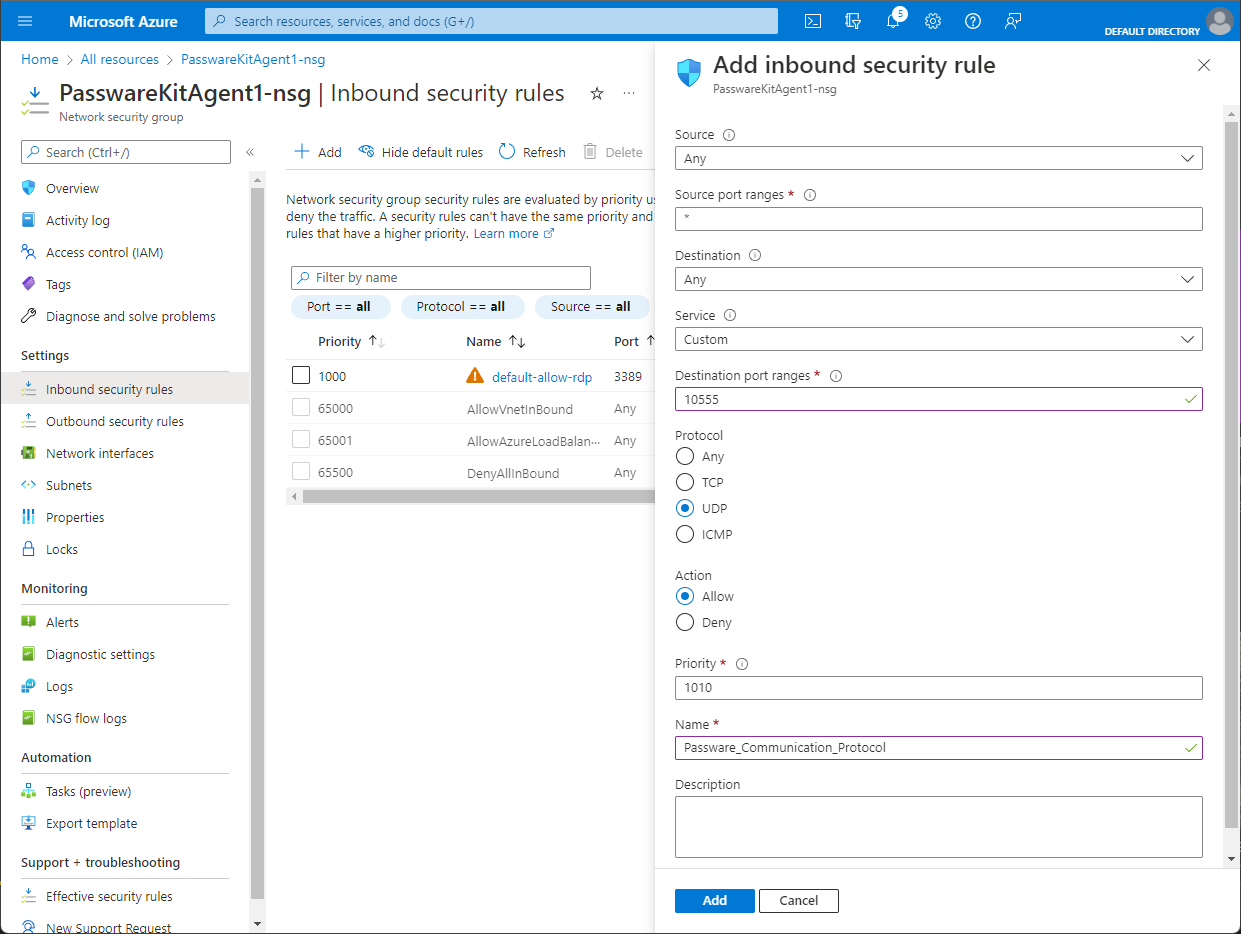
Task: Open the Feedback icon in the top bar
Action: (1013, 21)
